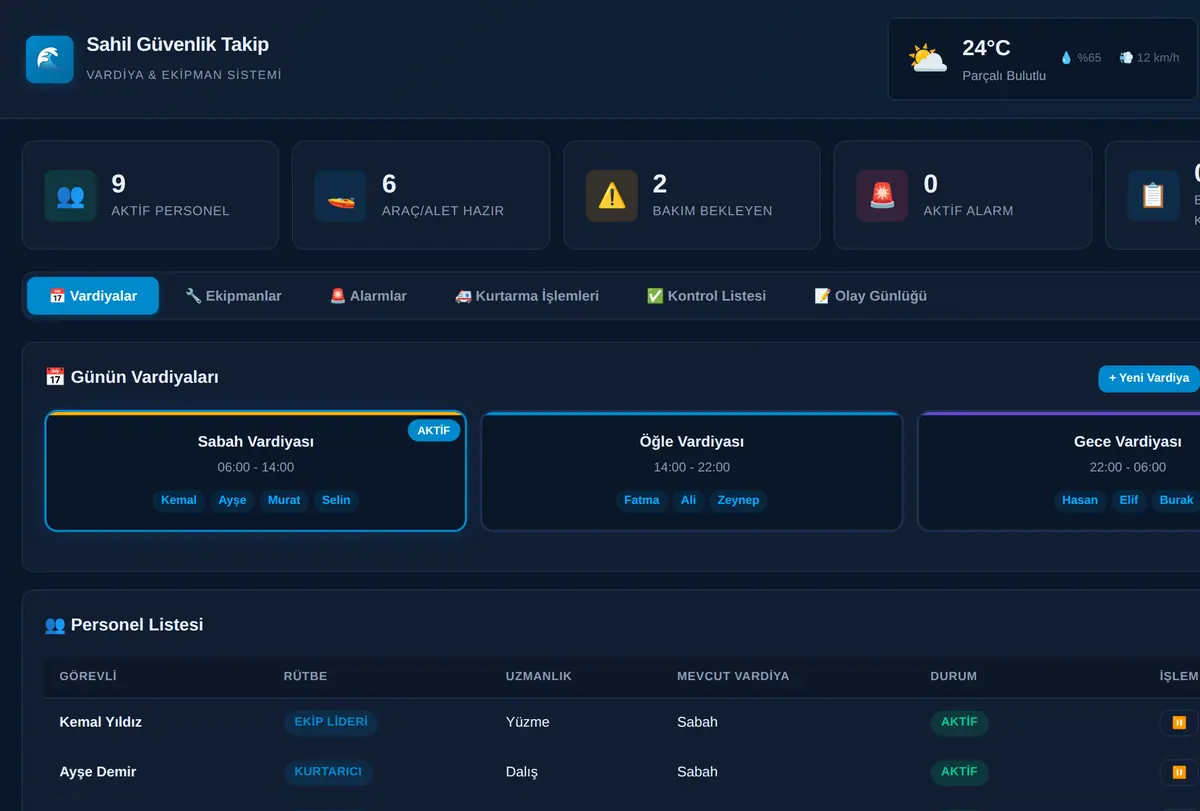The height and width of the screenshot is (811, 1200).
Task: Click the Selin chip in Sabah Vardiyası
Action: [336, 500]
